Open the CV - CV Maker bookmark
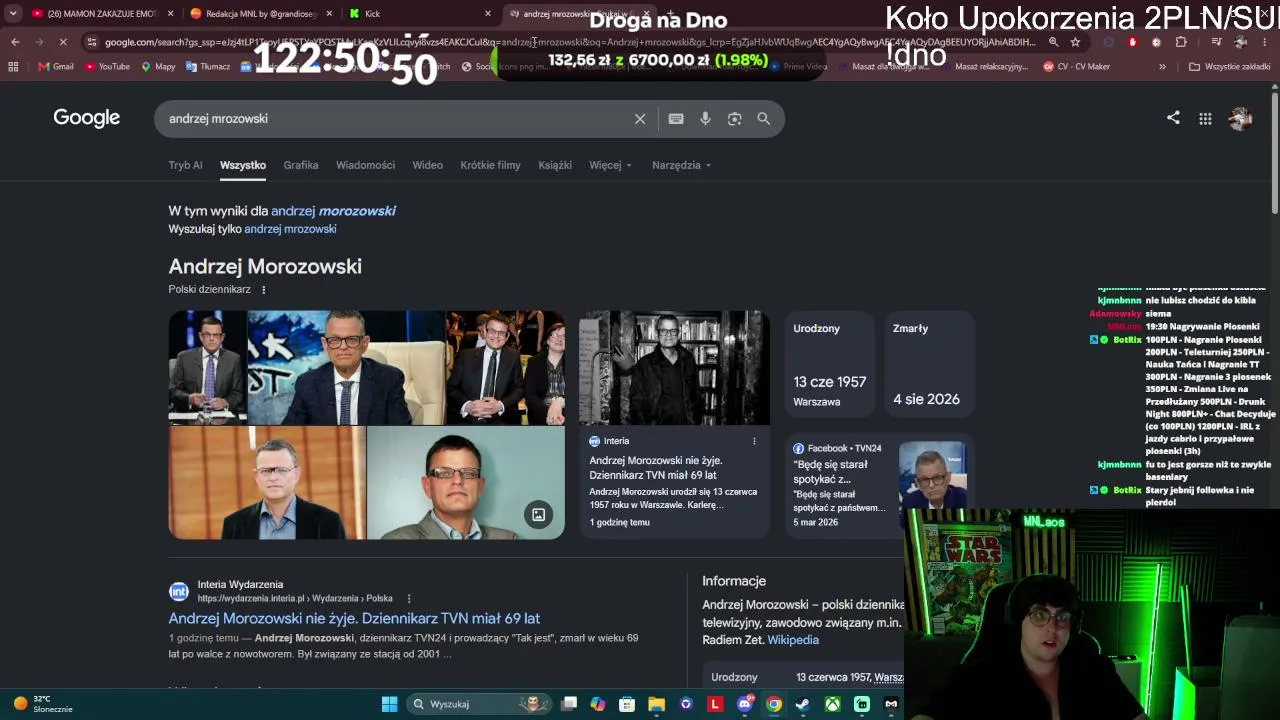This screenshot has height=720, width=1280. tap(1076, 67)
